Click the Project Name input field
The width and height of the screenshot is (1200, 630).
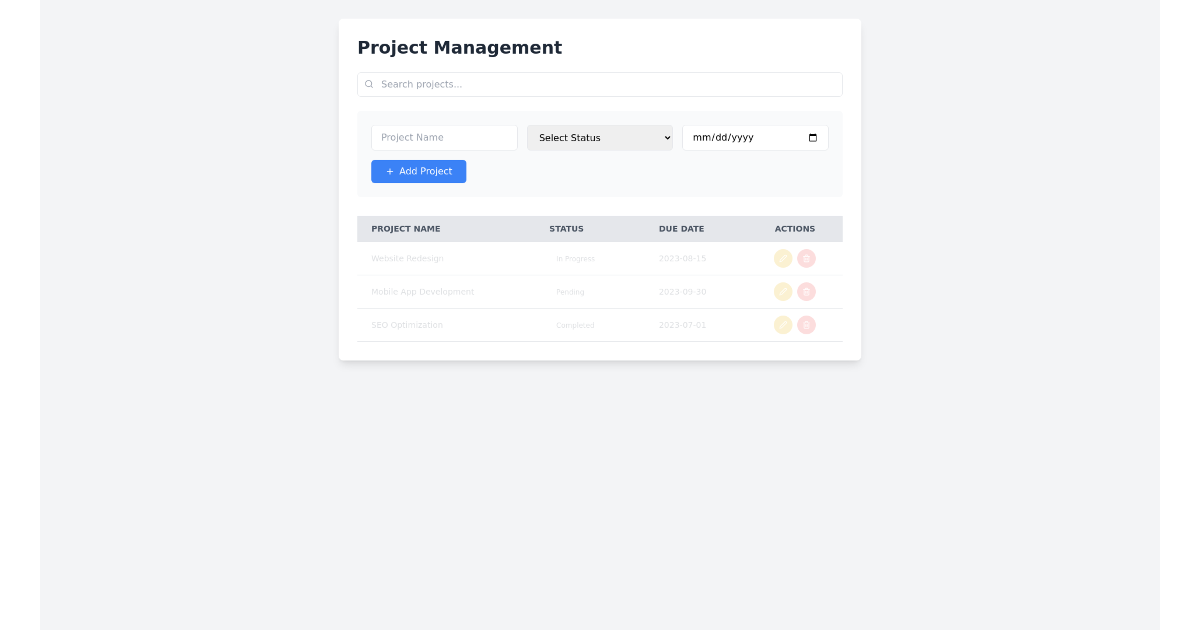[x=444, y=137]
